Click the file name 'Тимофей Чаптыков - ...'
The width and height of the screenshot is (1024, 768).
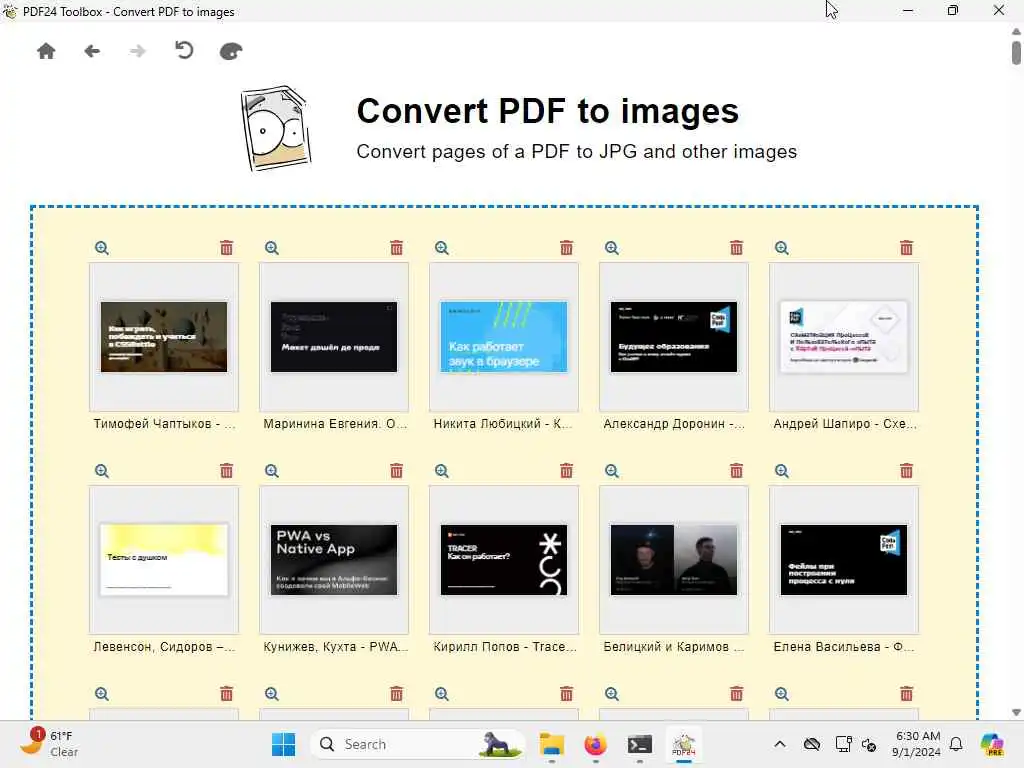[x=164, y=424]
